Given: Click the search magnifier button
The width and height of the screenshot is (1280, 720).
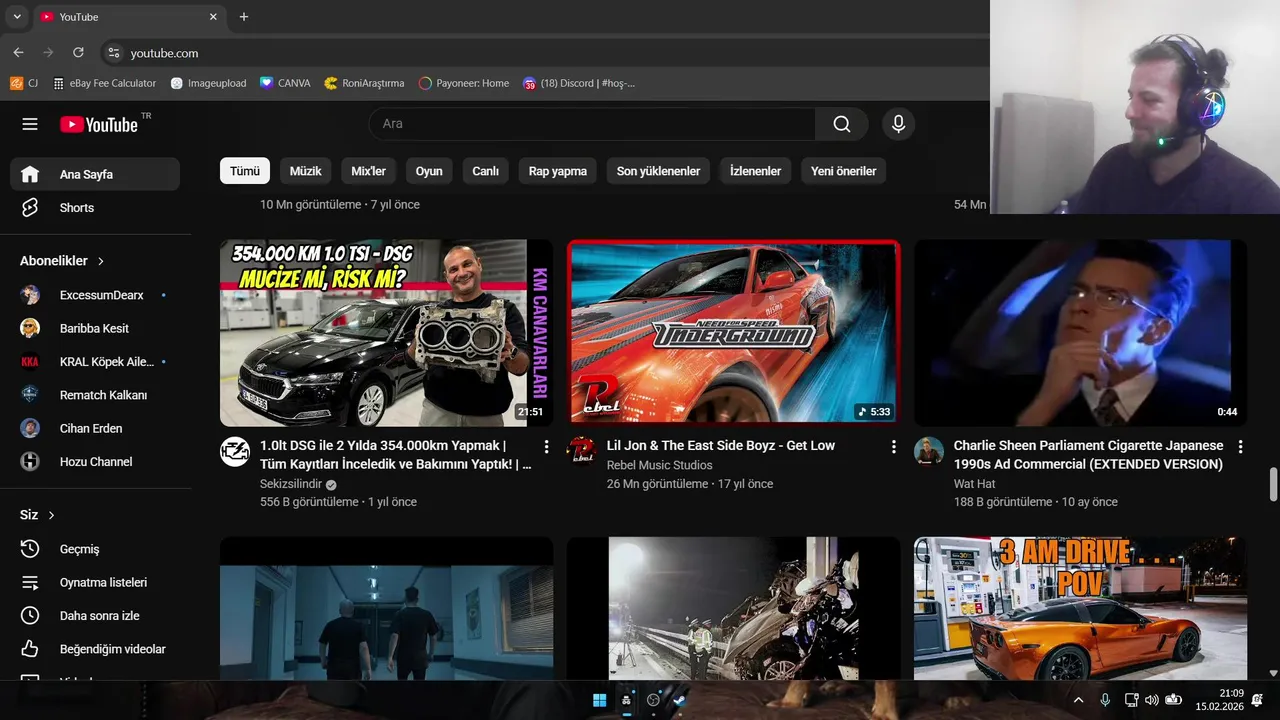Looking at the screenshot, I should [x=842, y=124].
